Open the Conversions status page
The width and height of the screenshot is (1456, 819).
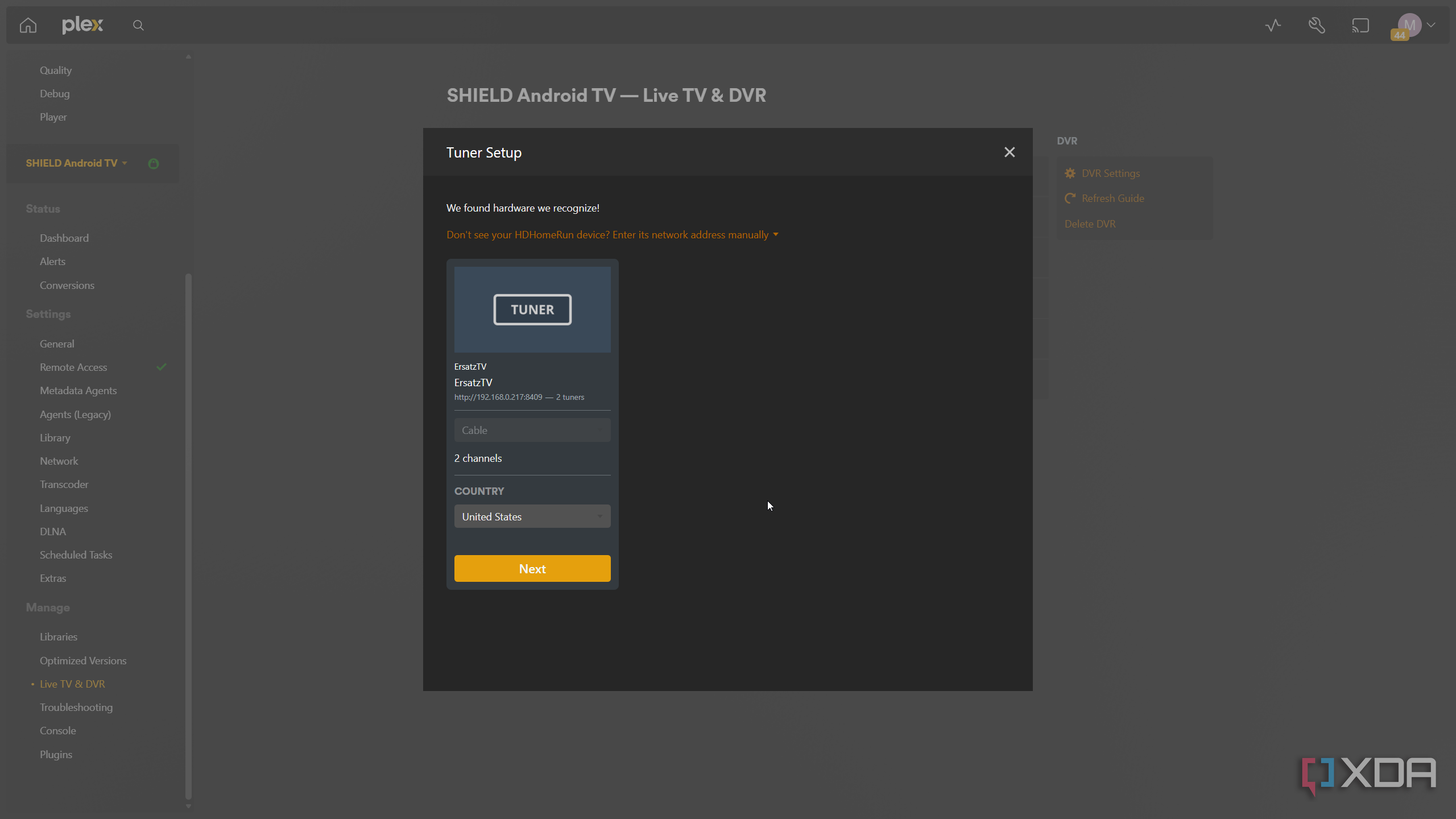tap(67, 285)
